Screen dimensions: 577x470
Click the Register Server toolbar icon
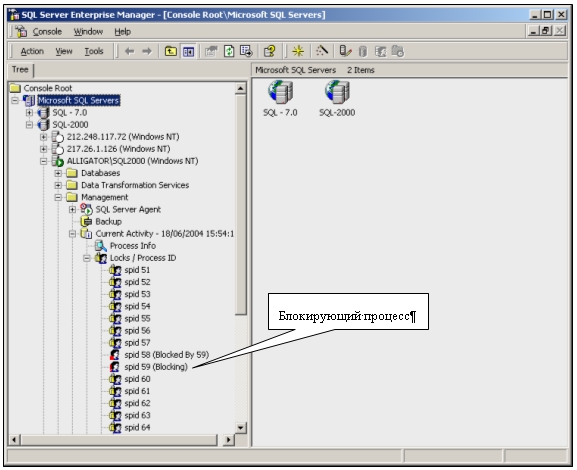pyautogui.click(x=345, y=51)
